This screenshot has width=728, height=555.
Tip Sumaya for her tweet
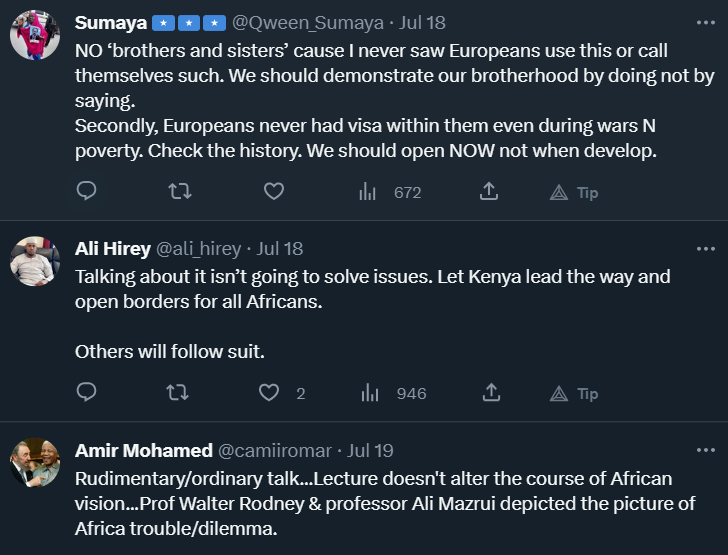pyautogui.click(x=574, y=192)
